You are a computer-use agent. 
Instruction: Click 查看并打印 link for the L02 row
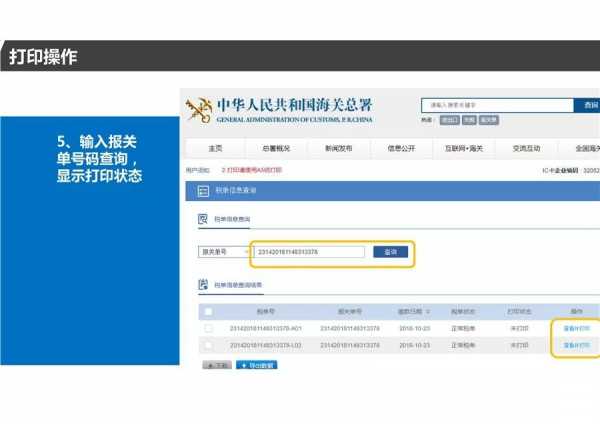(x=576, y=345)
